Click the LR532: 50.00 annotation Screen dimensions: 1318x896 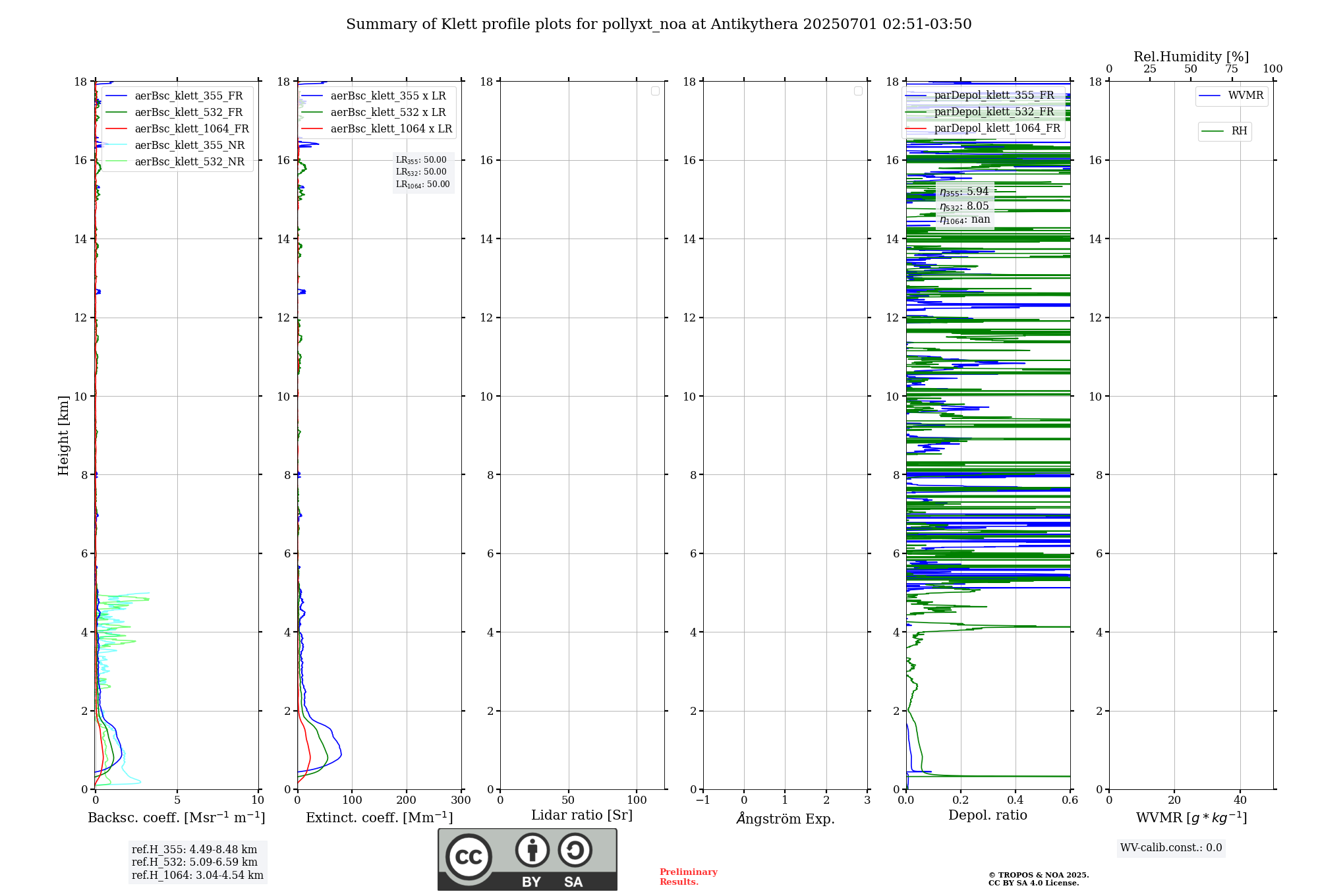421,172
